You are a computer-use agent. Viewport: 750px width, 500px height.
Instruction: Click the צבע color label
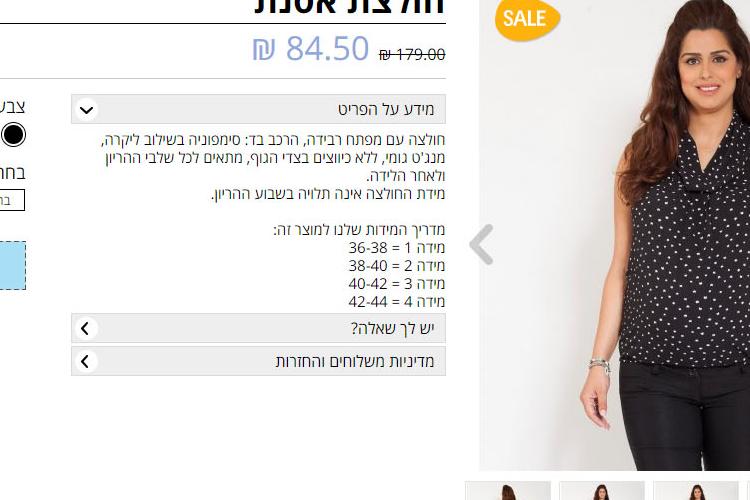click(x=12, y=106)
